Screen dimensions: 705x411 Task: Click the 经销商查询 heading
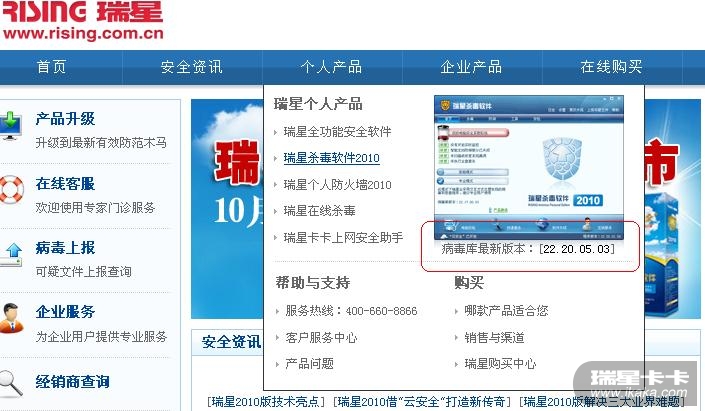tap(72, 382)
